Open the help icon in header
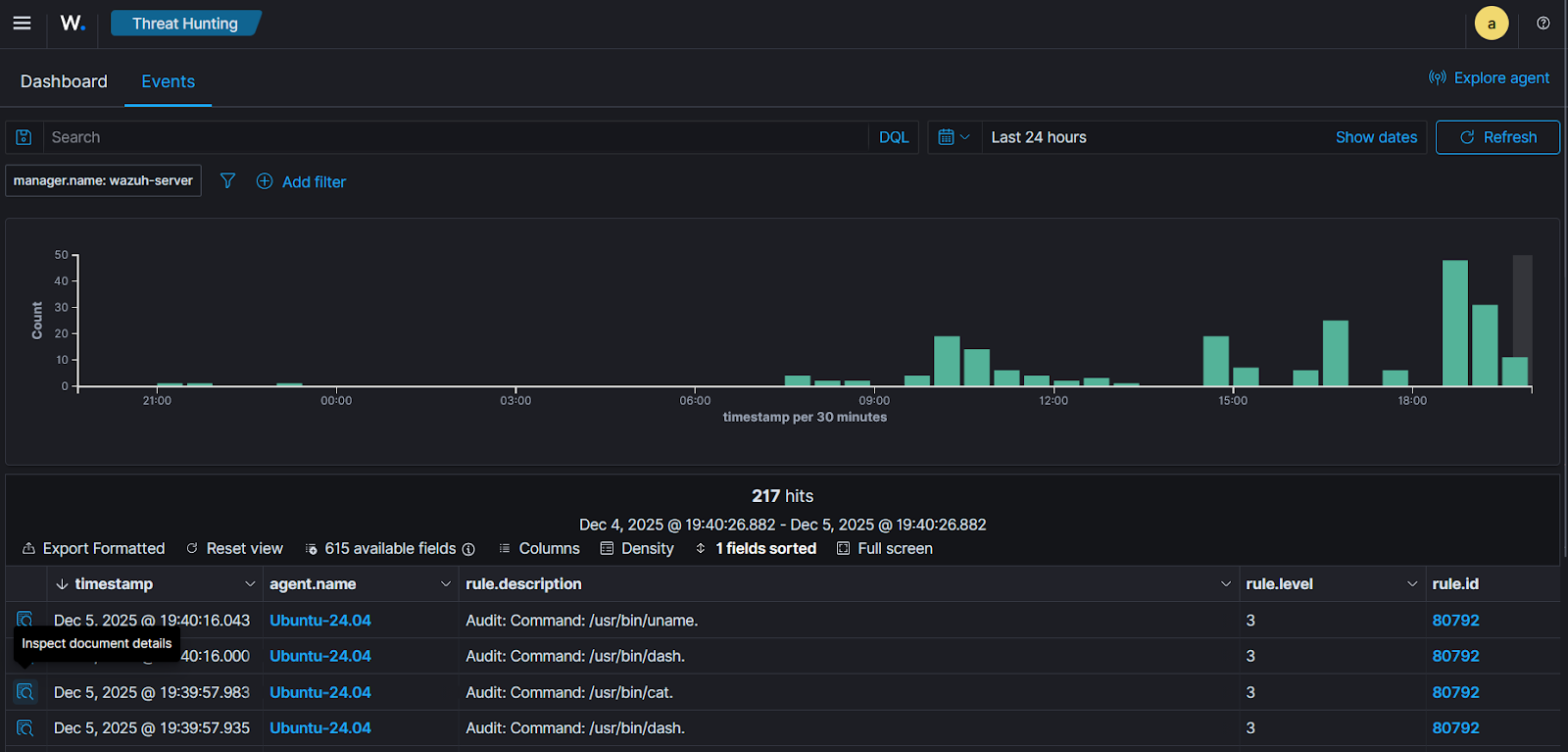Screen dimensions: 1568x752 [x=1543, y=23]
